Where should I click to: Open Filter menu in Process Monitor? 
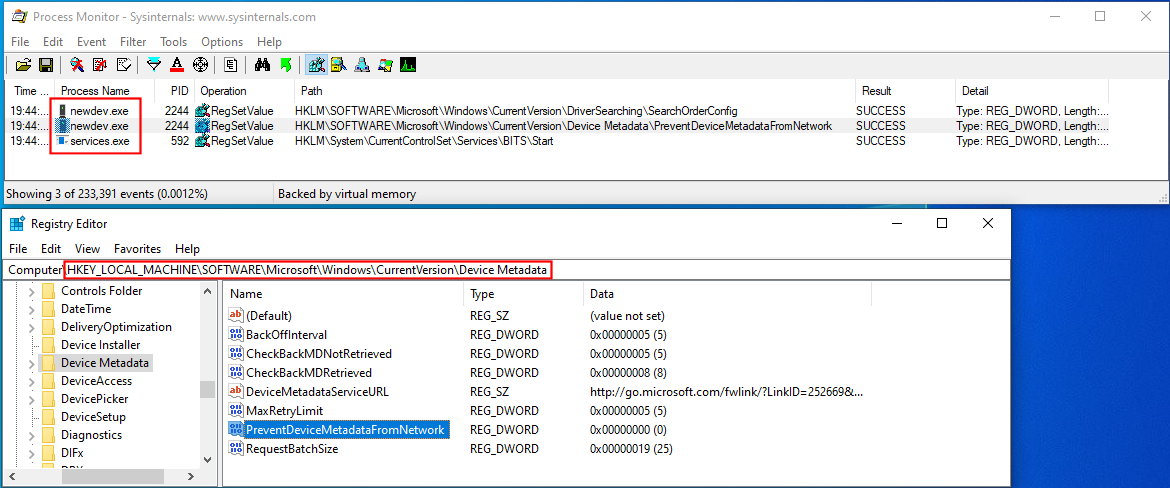point(133,42)
